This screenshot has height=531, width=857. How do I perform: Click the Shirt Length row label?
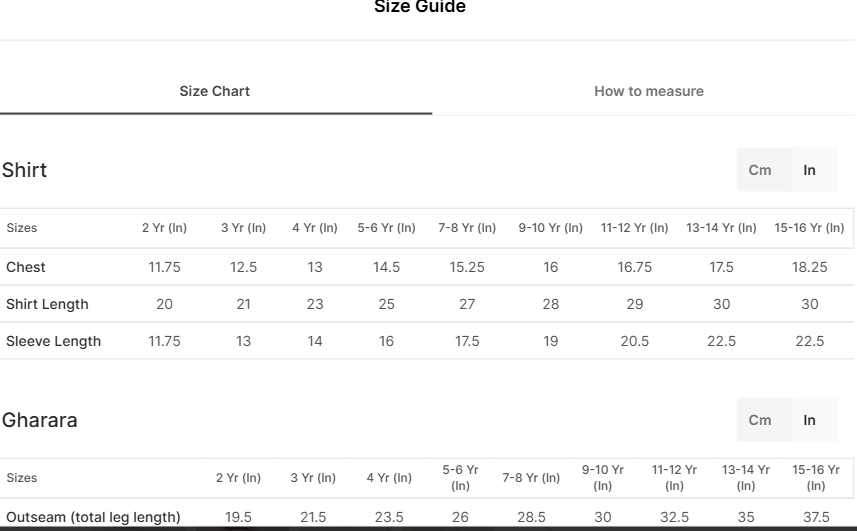[x=47, y=304]
